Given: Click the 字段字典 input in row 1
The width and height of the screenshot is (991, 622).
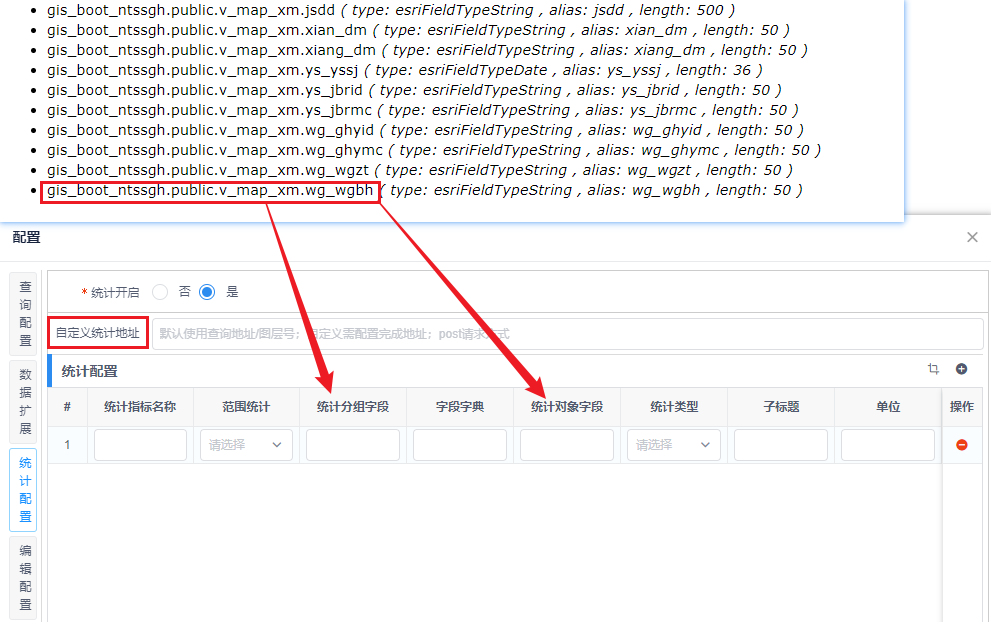Looking at the screenshot, I should click(x=460, y=445).
